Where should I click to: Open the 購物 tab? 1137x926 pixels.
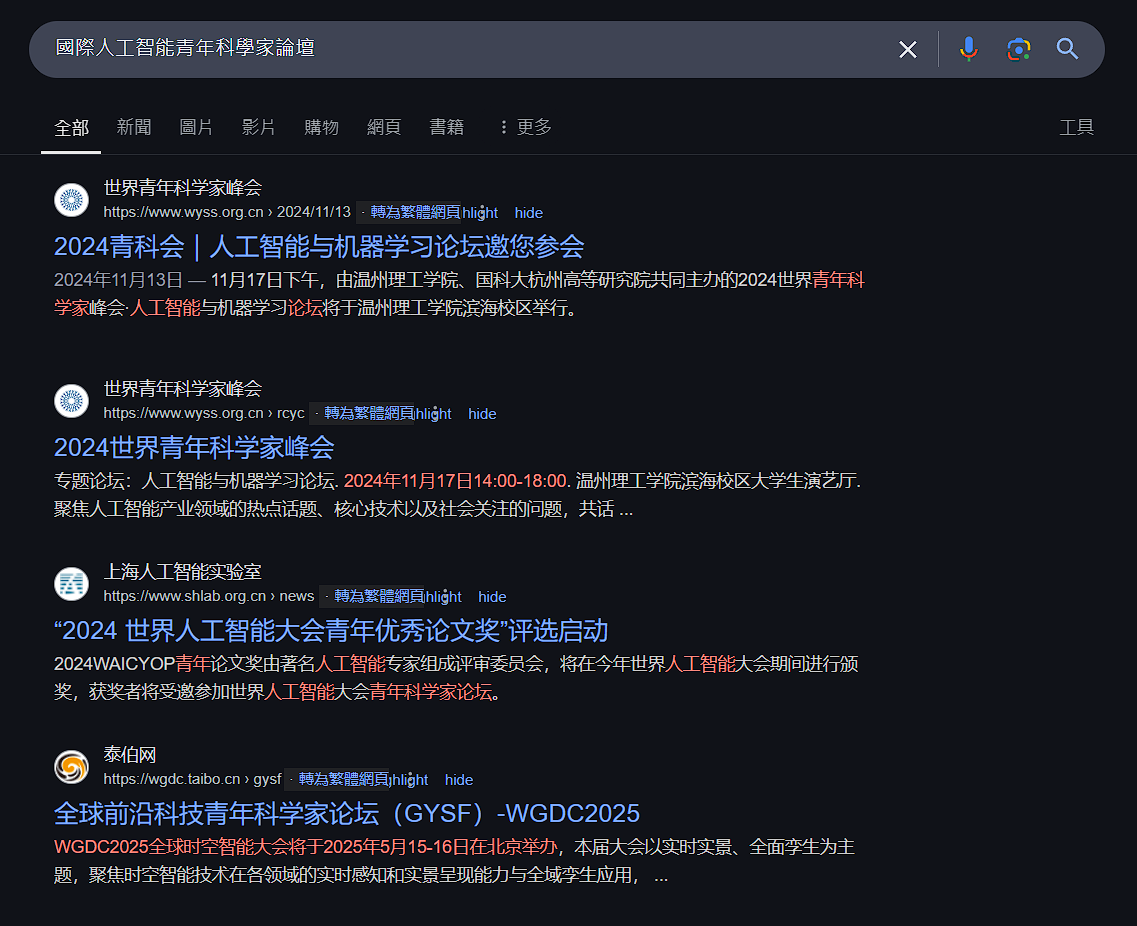[x=321, y=128]
